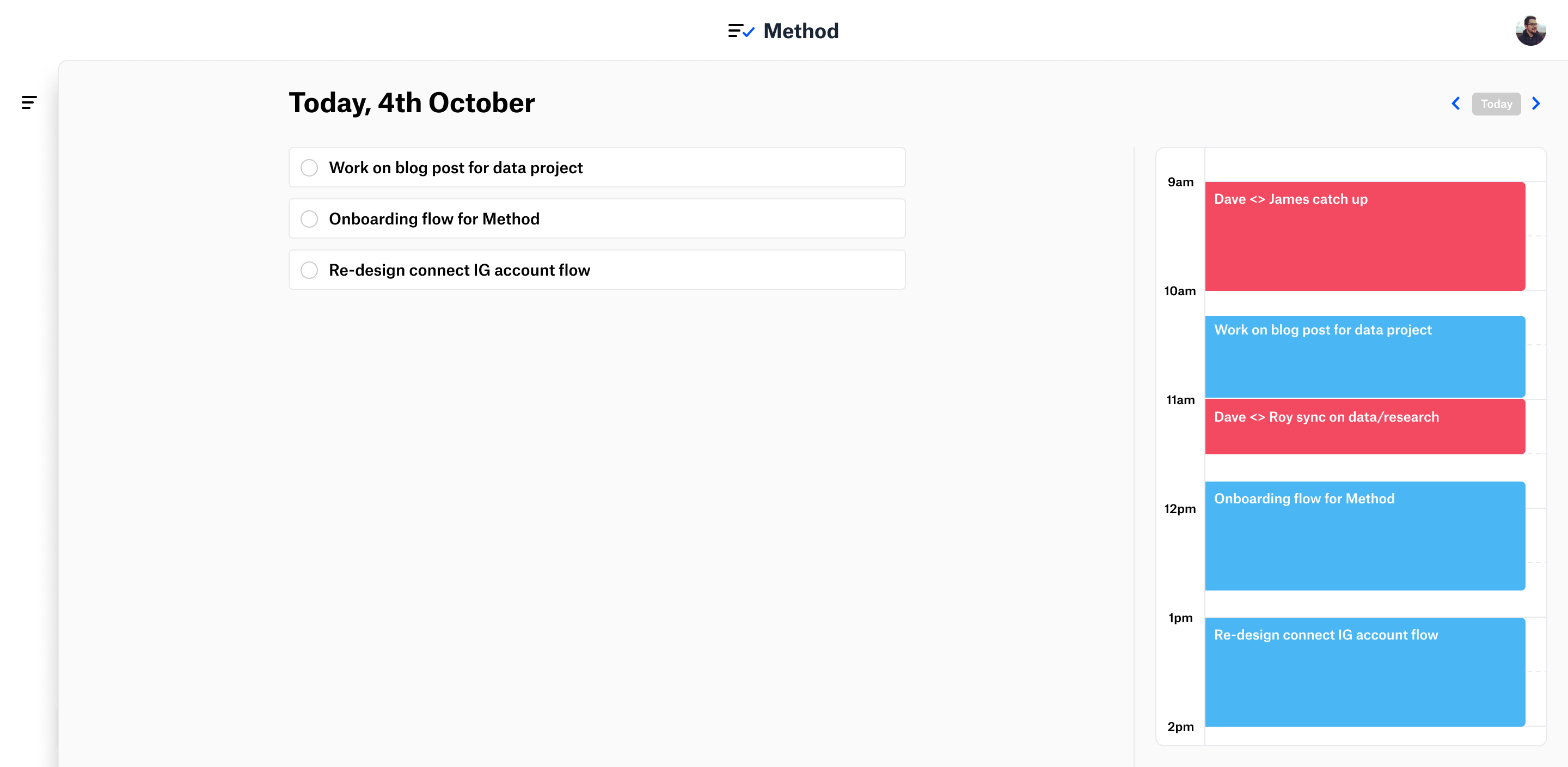The image size is (1568, 767).
Task: Click the Today button
Action: (x=1496, y=104)
